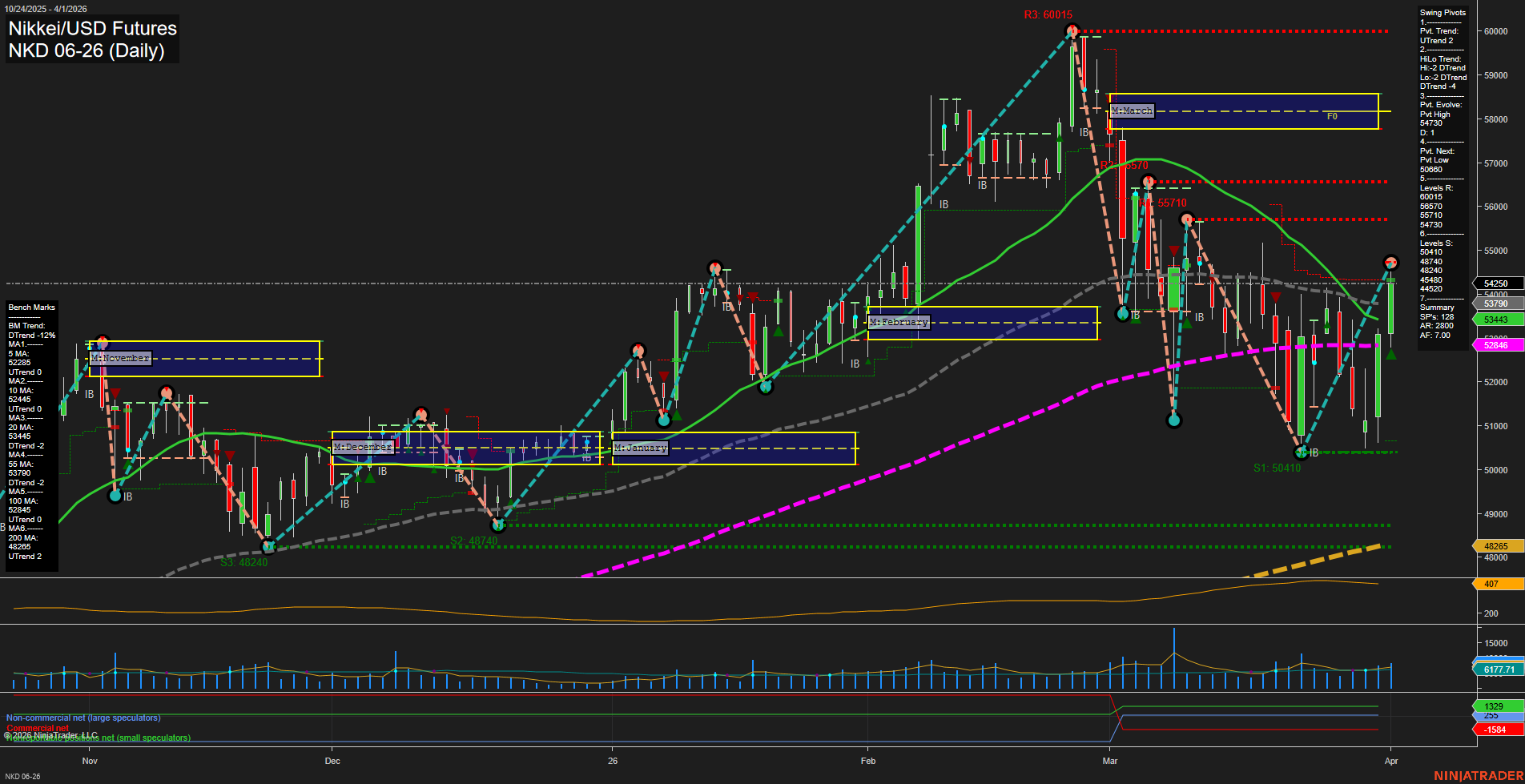Toggle the Non-commercial net (large speculators) legend

[x=82, y=718]
